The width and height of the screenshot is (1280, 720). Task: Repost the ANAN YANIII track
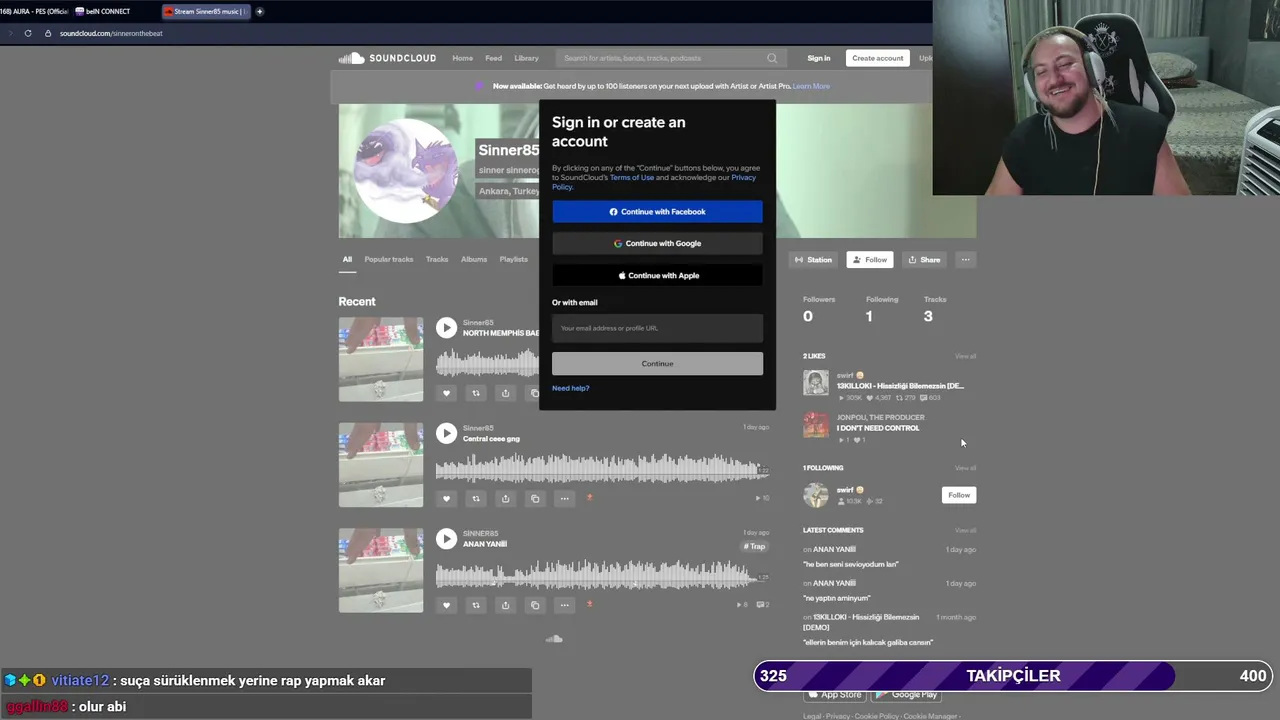(476, 604)
